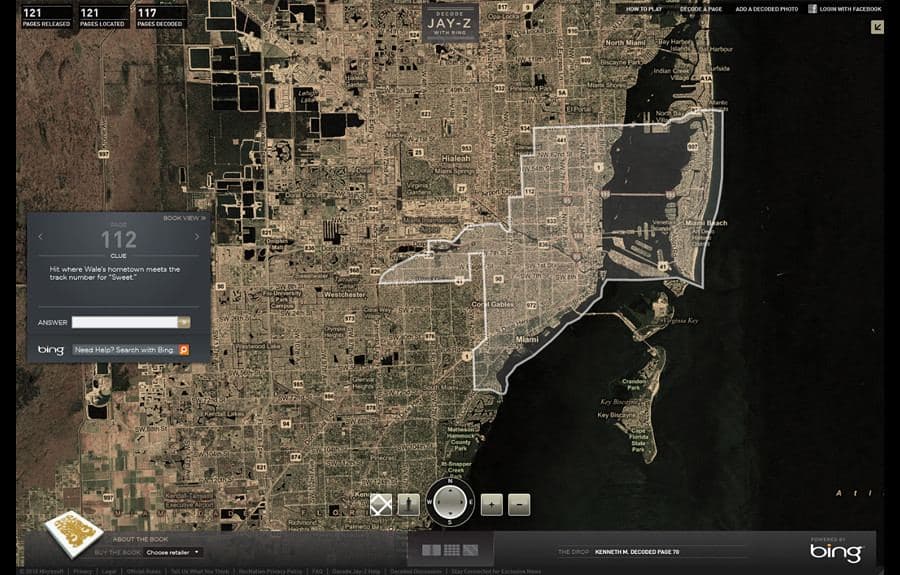Click the North Miami map label
This screenshot has width=900, height=575.
[x=626, y=42]
